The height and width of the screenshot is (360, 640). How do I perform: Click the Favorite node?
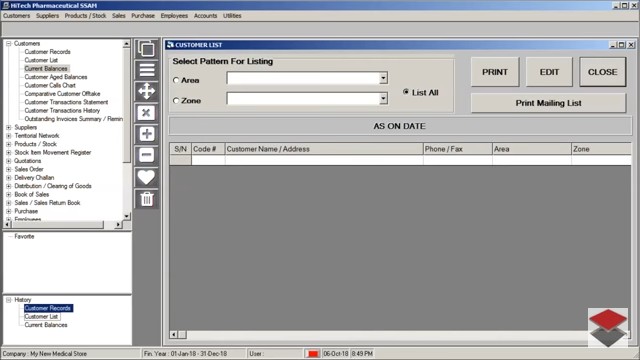pos(24,236)
